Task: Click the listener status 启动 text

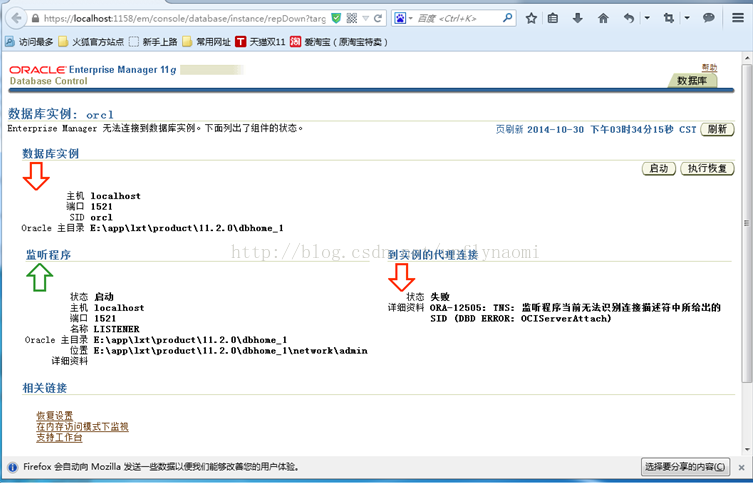Action: click(x=104, y=297)
